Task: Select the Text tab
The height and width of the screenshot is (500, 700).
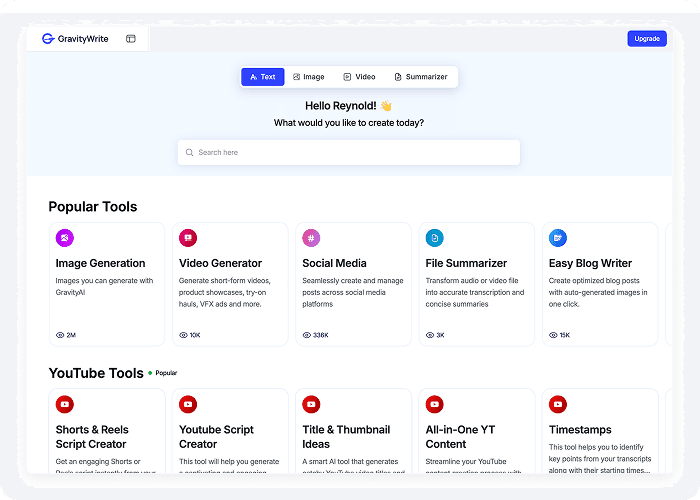Action: pyautogui.click(x=262, y=77)
